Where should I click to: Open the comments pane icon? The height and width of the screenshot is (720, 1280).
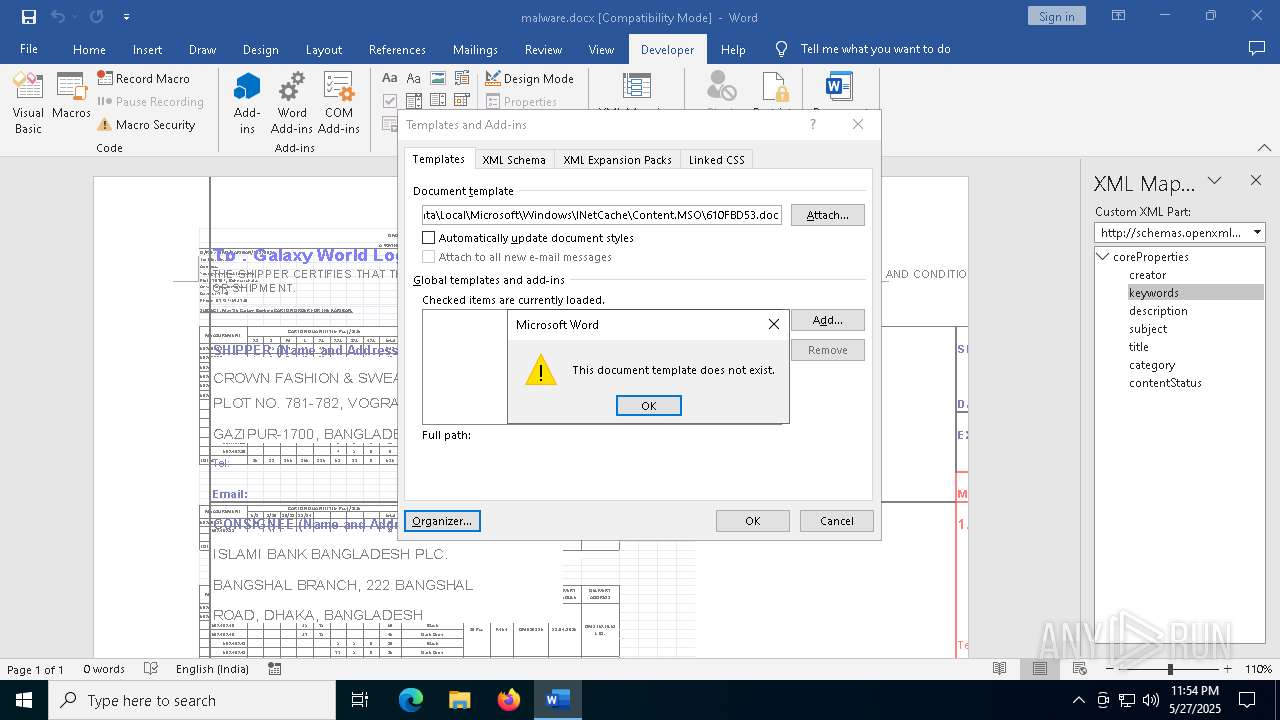point(1257,48)
